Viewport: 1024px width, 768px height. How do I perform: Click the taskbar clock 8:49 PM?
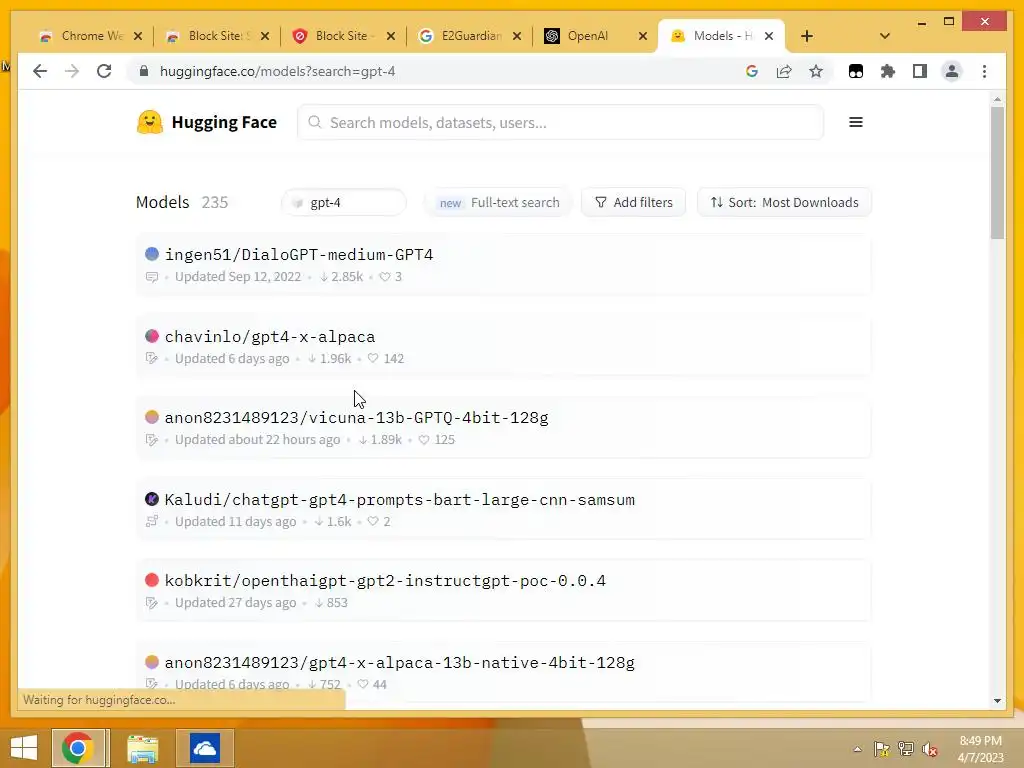[980, 741]
